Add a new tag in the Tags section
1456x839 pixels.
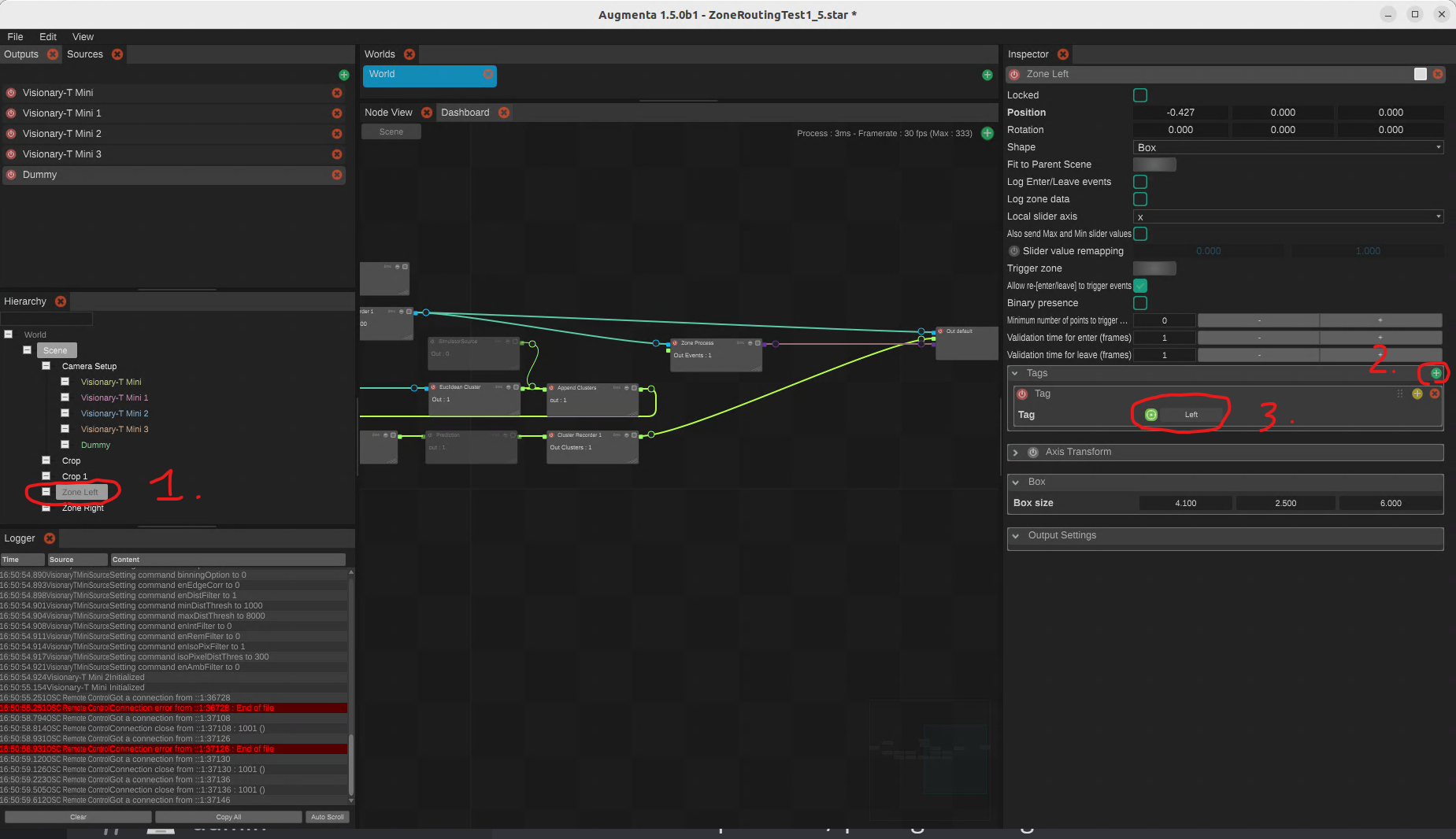tap(1436, 373)
